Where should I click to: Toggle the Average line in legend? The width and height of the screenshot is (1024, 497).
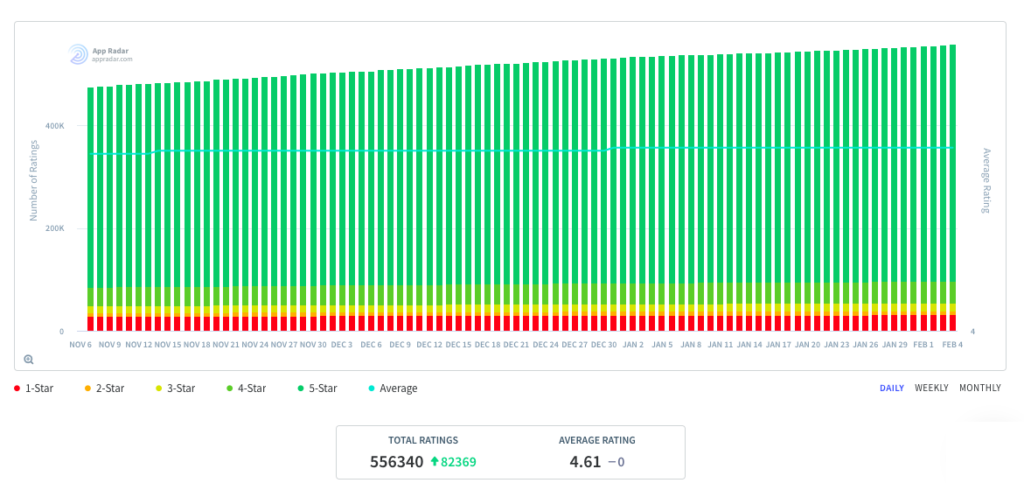click(x=393, y=388)
